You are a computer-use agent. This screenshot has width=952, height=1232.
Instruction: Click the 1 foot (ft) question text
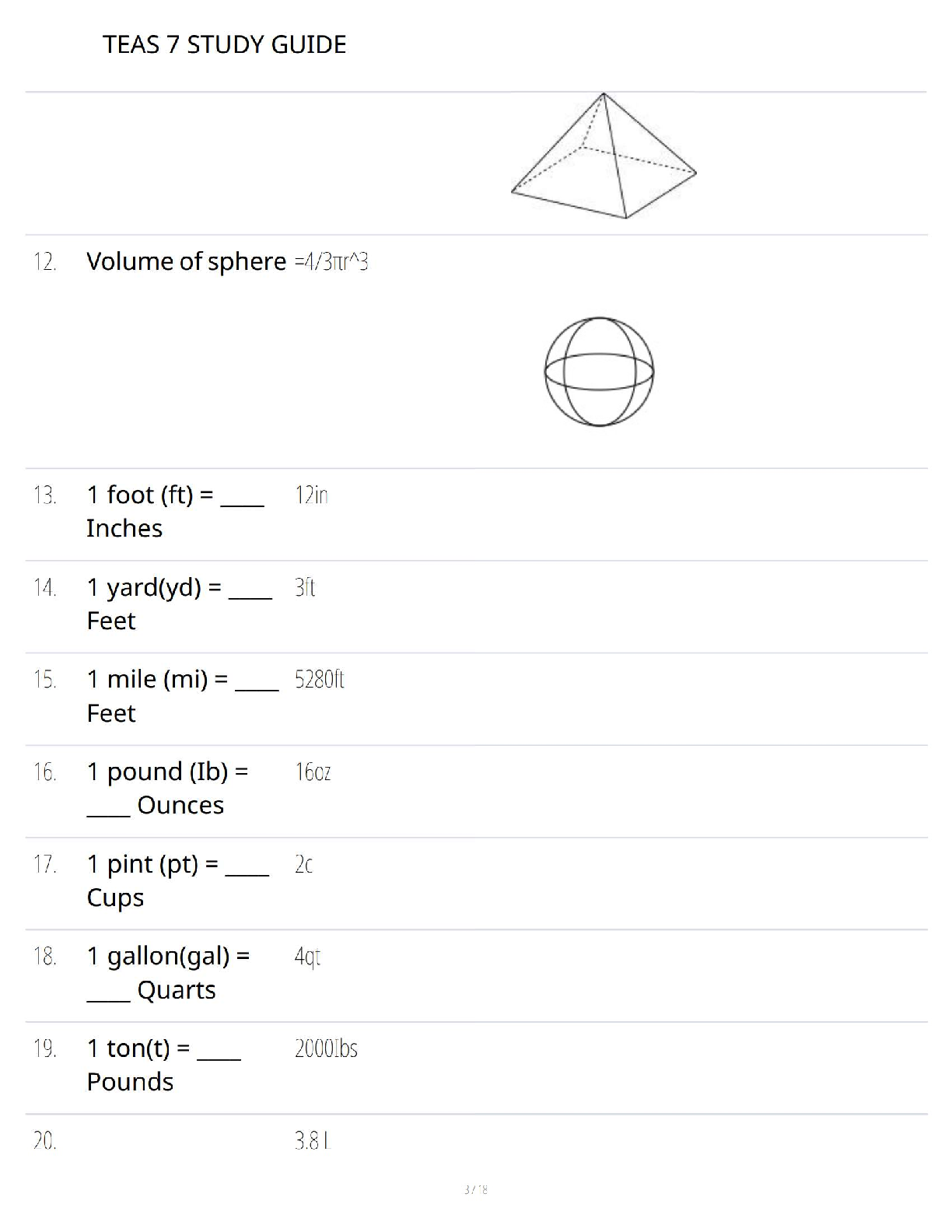pos(175,511)
